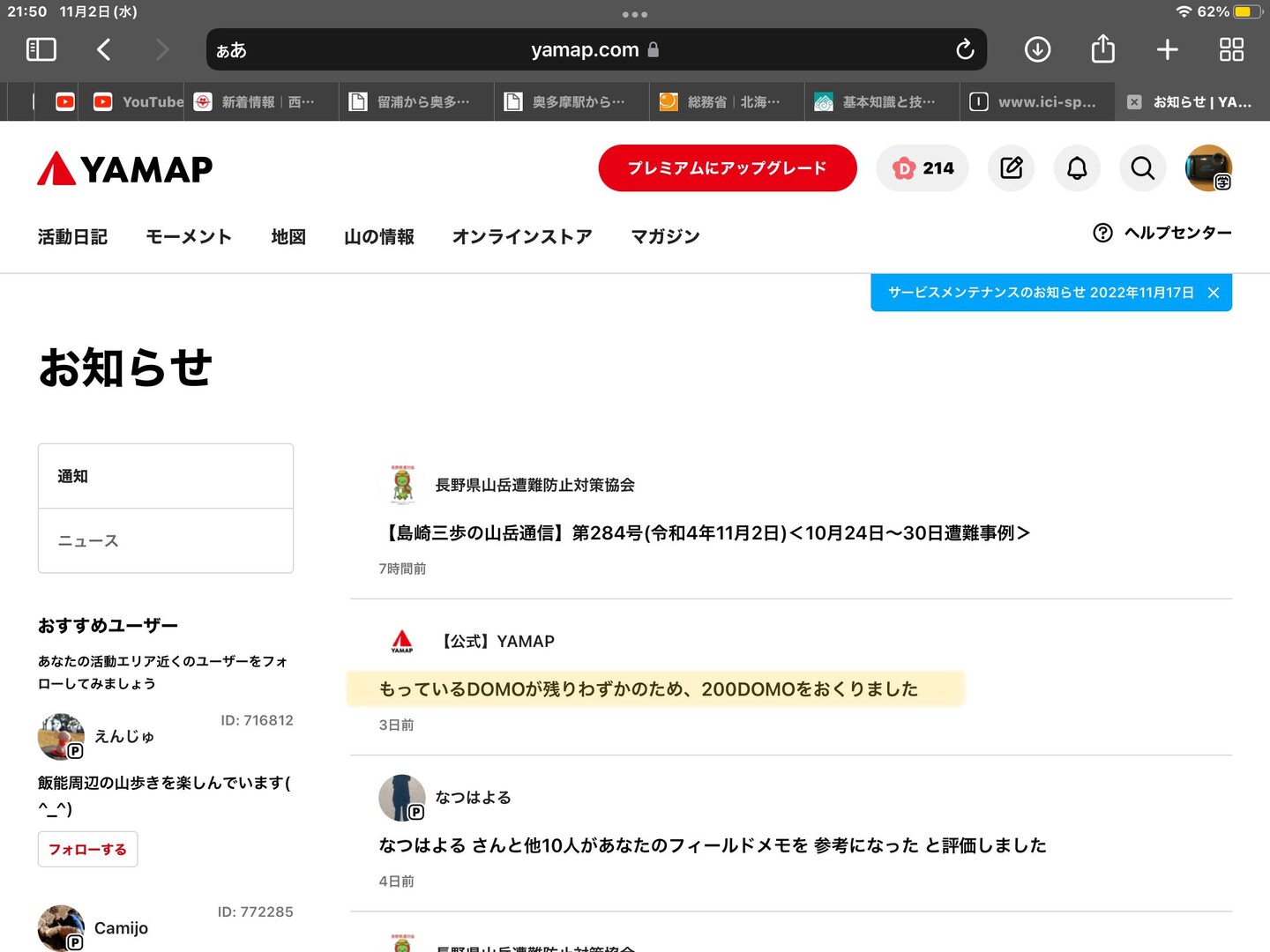Open the tab overview grid

coord(1232,49)
